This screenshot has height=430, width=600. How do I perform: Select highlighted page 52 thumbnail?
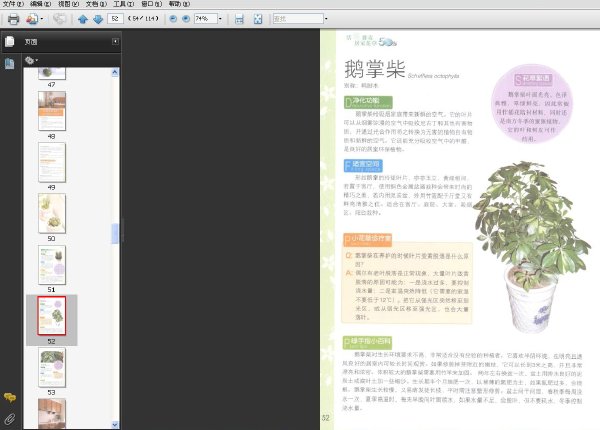[52, 316]
